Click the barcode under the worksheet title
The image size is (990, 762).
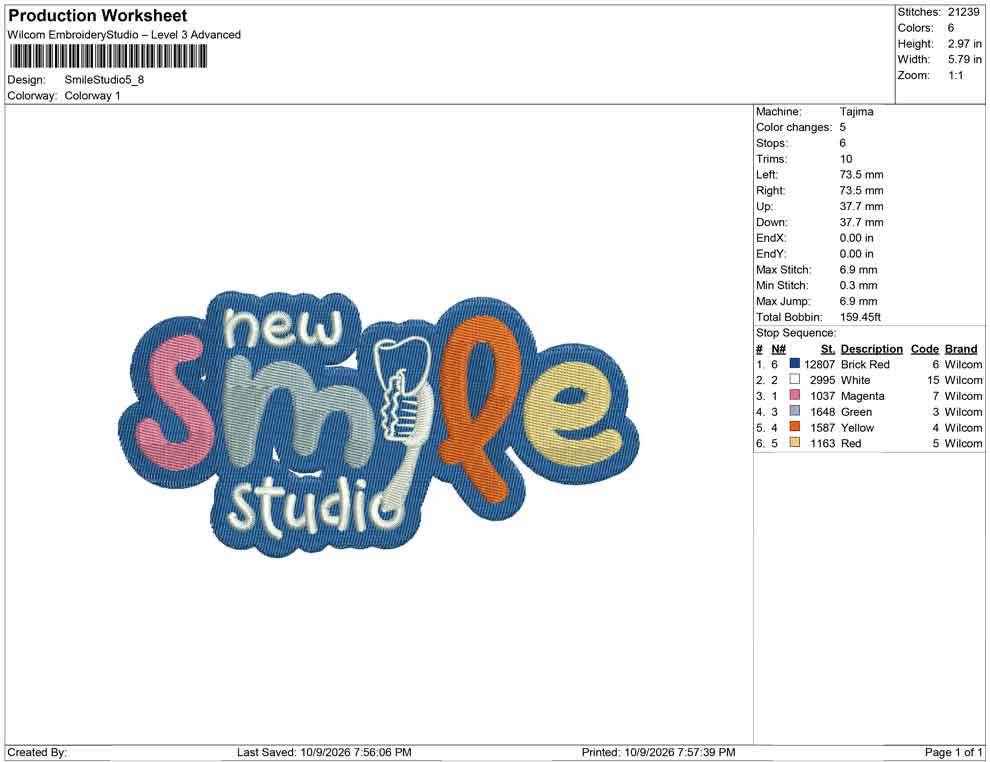pyautogui.click(x=108, y=57)
